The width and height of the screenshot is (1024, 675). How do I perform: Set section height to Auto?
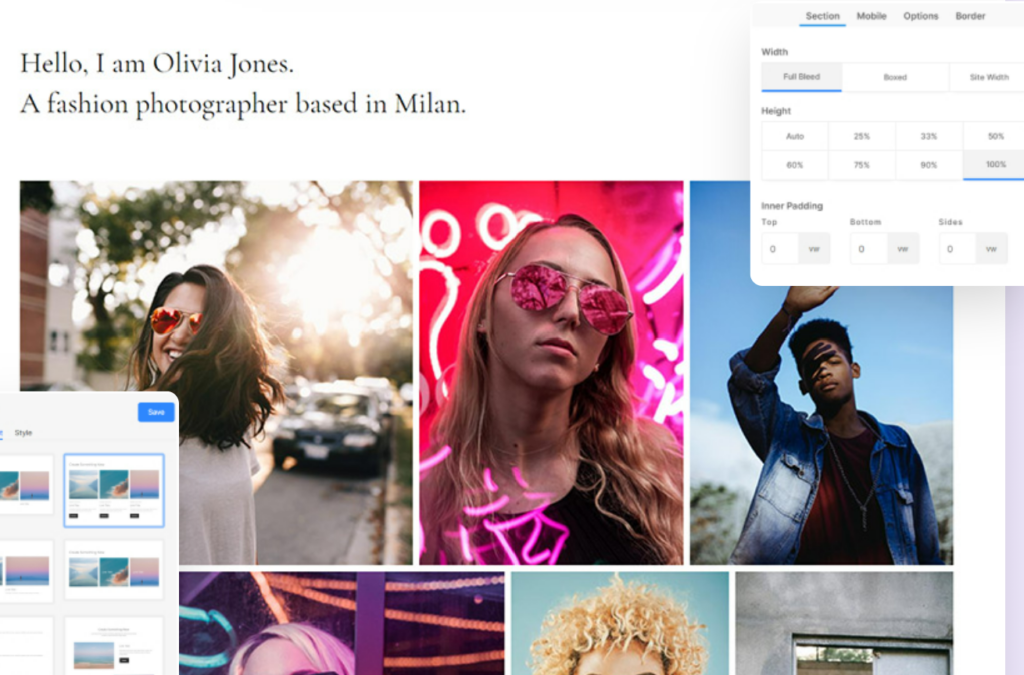795,136
